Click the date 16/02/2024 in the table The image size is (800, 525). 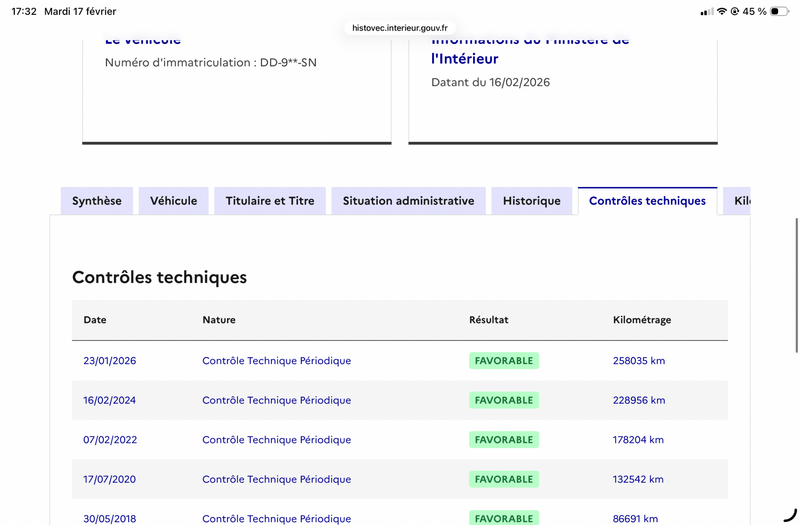point(110,400)
